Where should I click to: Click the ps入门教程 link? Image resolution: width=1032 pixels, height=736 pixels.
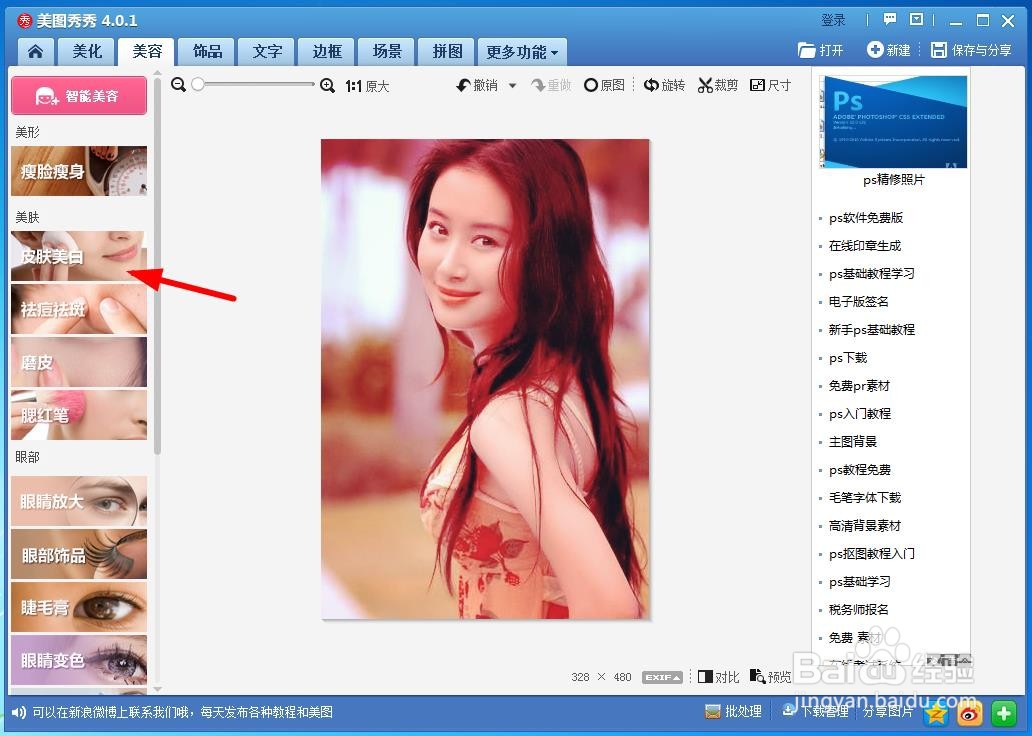pos(860,414)
